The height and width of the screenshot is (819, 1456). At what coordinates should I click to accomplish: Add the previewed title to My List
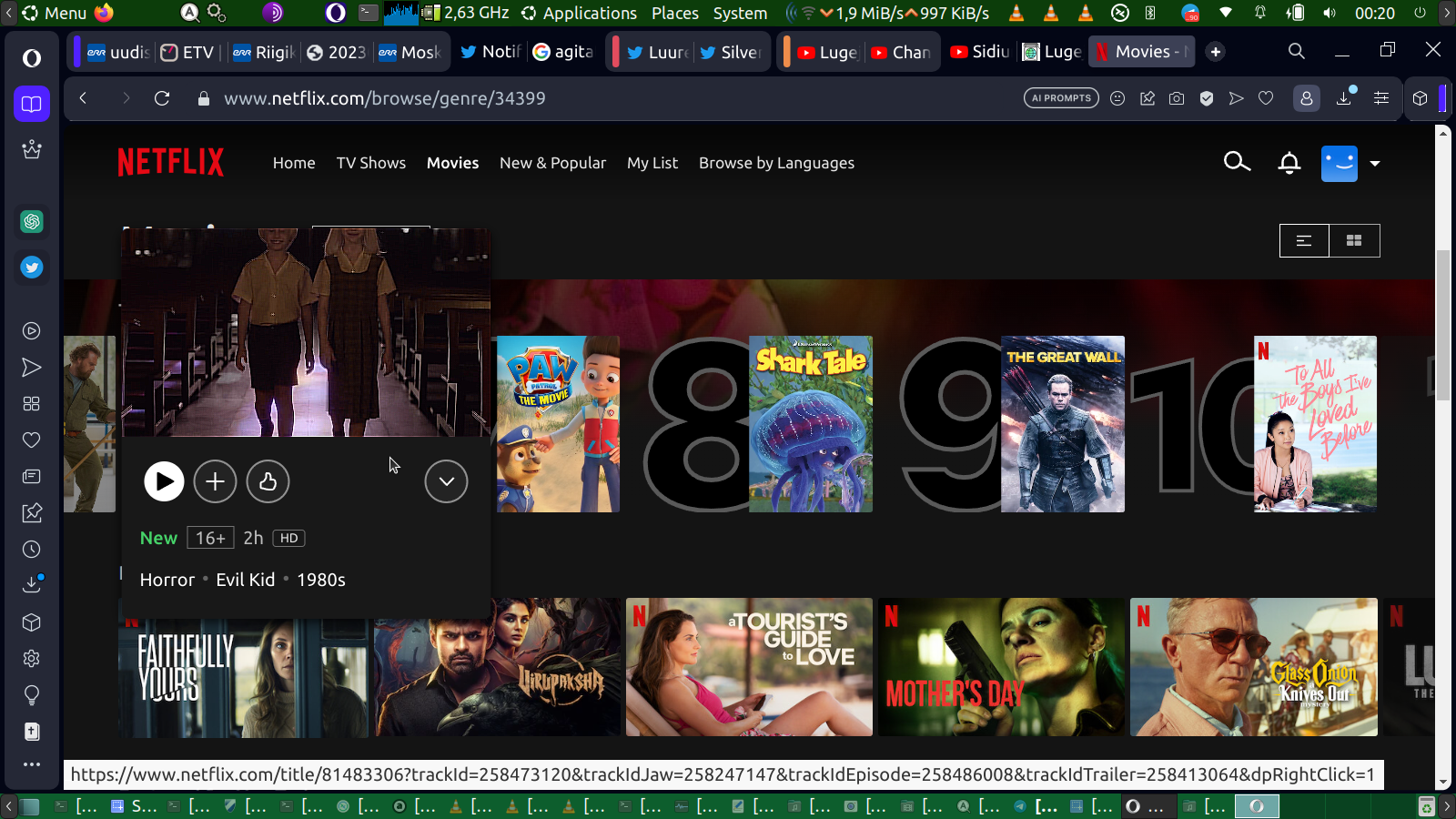pyautogui.click(x=215, y=481)
